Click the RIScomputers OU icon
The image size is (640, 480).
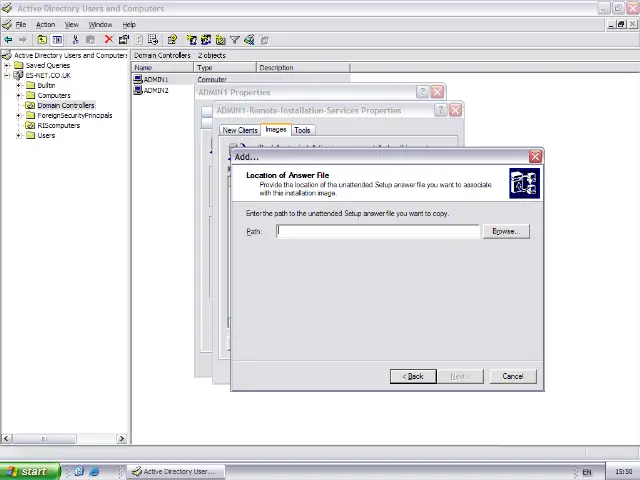[30, 125]
